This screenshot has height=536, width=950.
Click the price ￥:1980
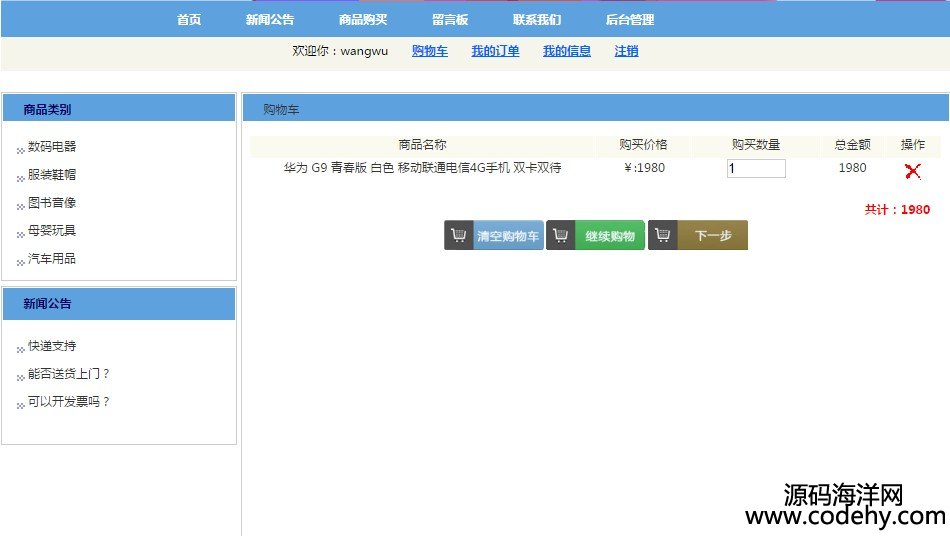(x=644, y=168)
